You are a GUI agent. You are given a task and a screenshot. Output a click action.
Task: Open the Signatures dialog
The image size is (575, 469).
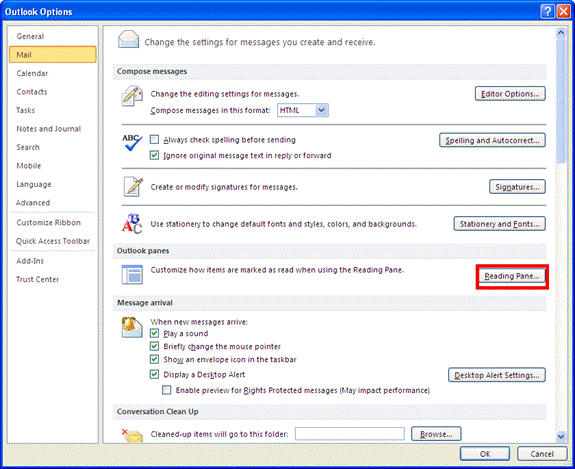tap(517, 187)
